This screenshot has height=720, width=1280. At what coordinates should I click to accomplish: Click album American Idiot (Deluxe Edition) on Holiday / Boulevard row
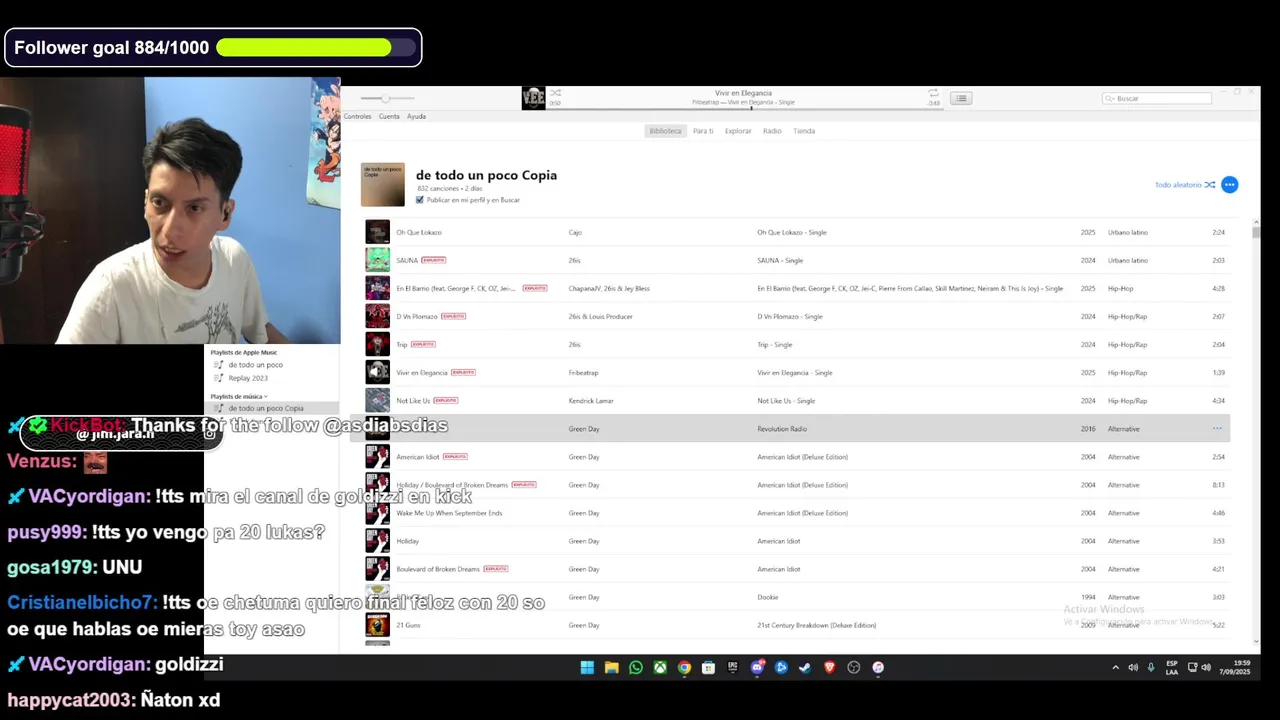(802, 485)
